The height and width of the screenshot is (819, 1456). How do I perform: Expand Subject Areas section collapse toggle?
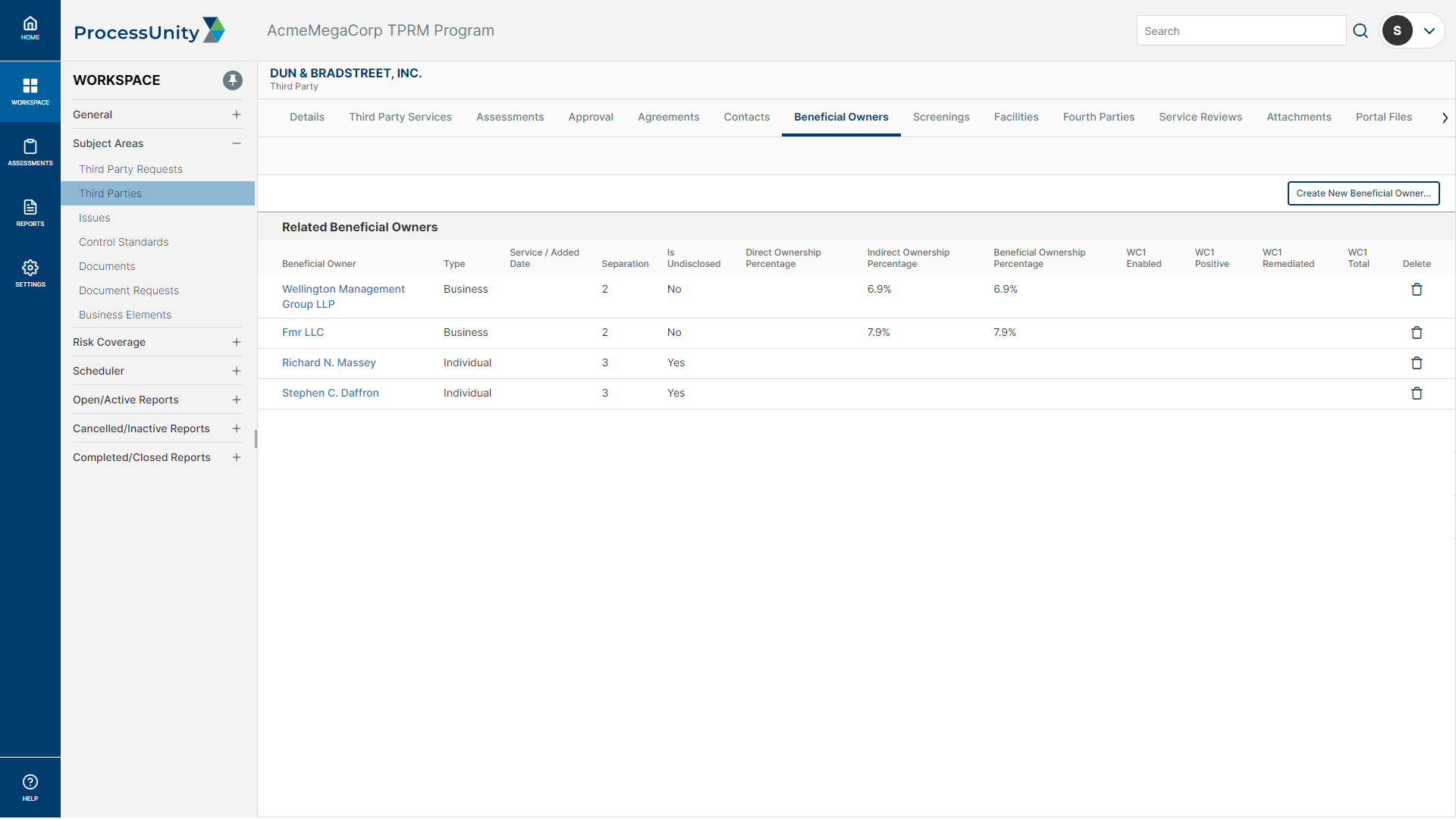237,143
